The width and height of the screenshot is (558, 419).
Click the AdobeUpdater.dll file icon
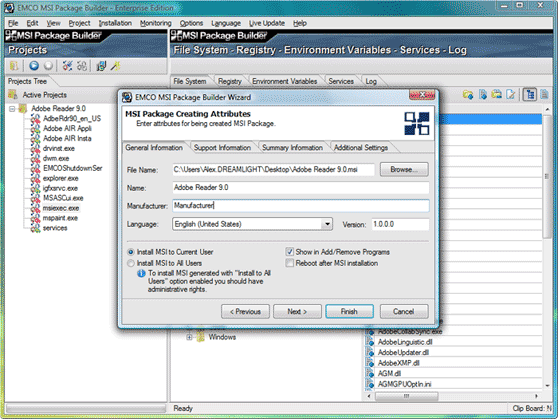pos(370,352)
